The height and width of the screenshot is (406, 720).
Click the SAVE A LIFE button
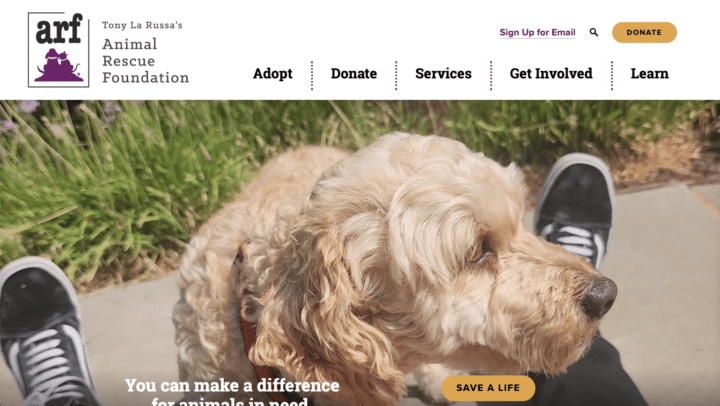(488, 388)
